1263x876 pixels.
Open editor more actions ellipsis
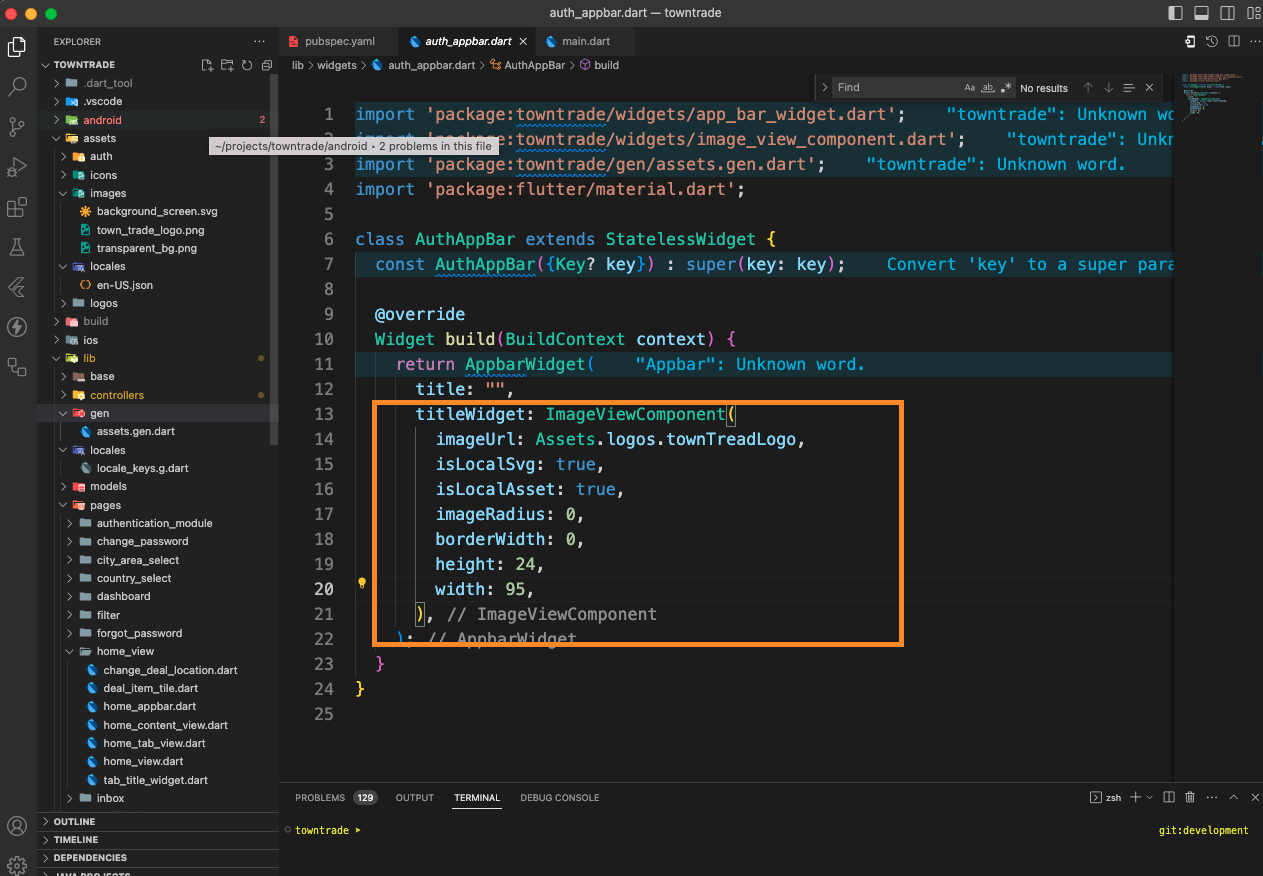pyautogui.click(x=1253, y=42)
